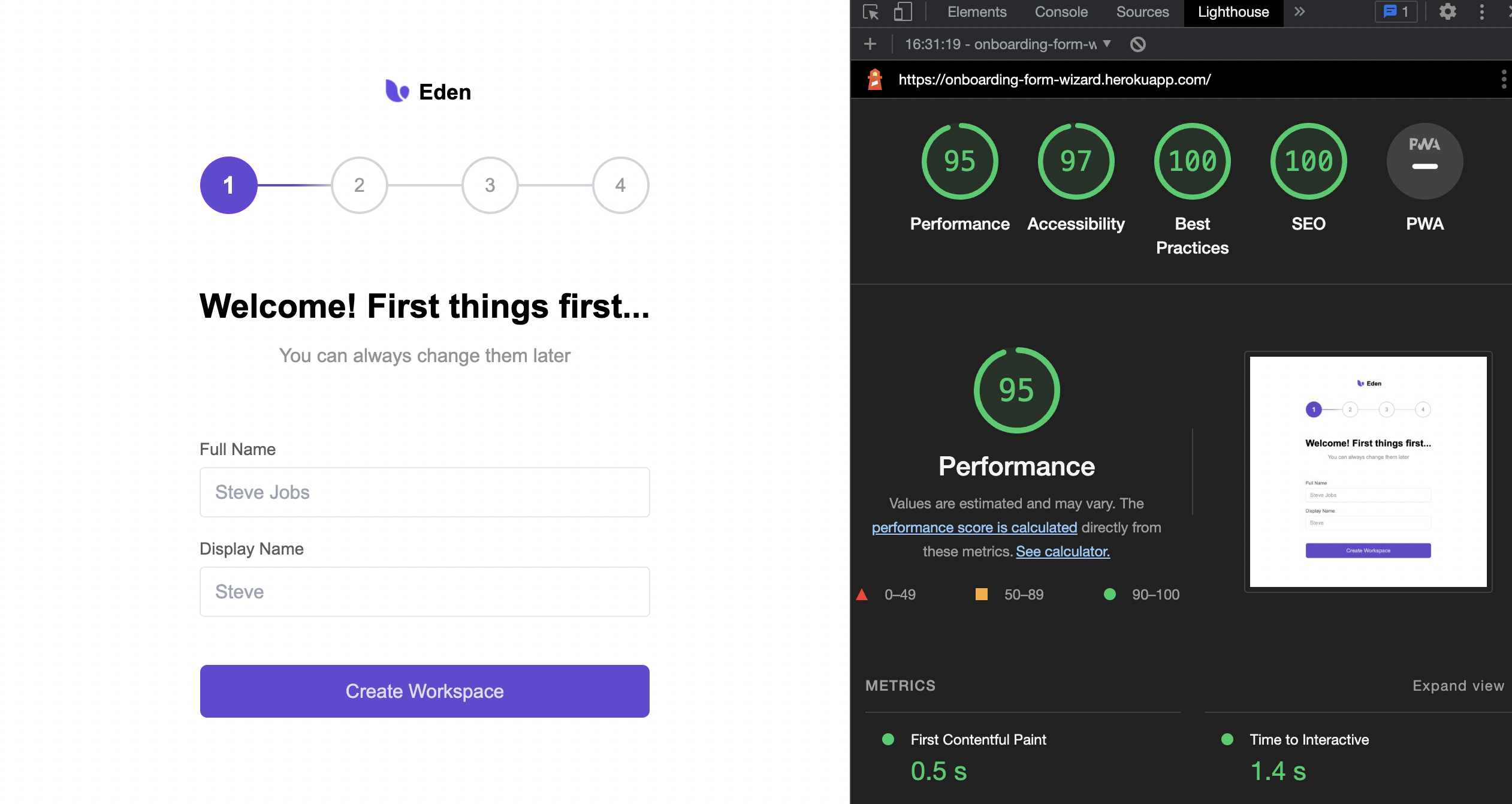Open the performance score is calculated link
The width and height of the screenshot is (1512, 804).
[x=974, y=527]
